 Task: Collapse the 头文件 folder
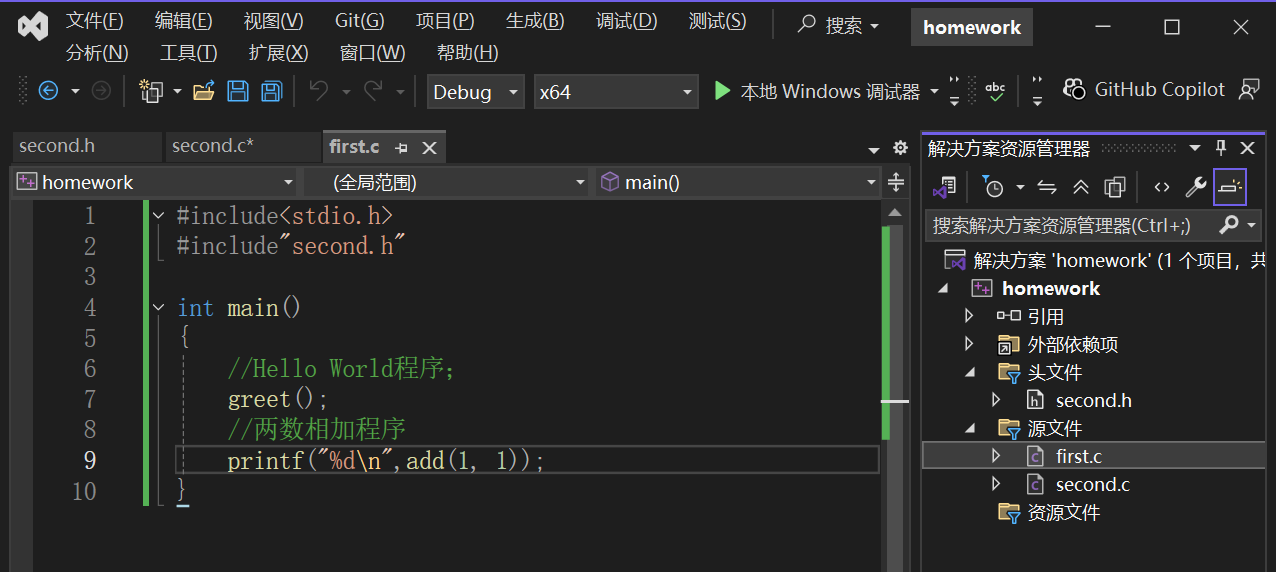point(970,372)
